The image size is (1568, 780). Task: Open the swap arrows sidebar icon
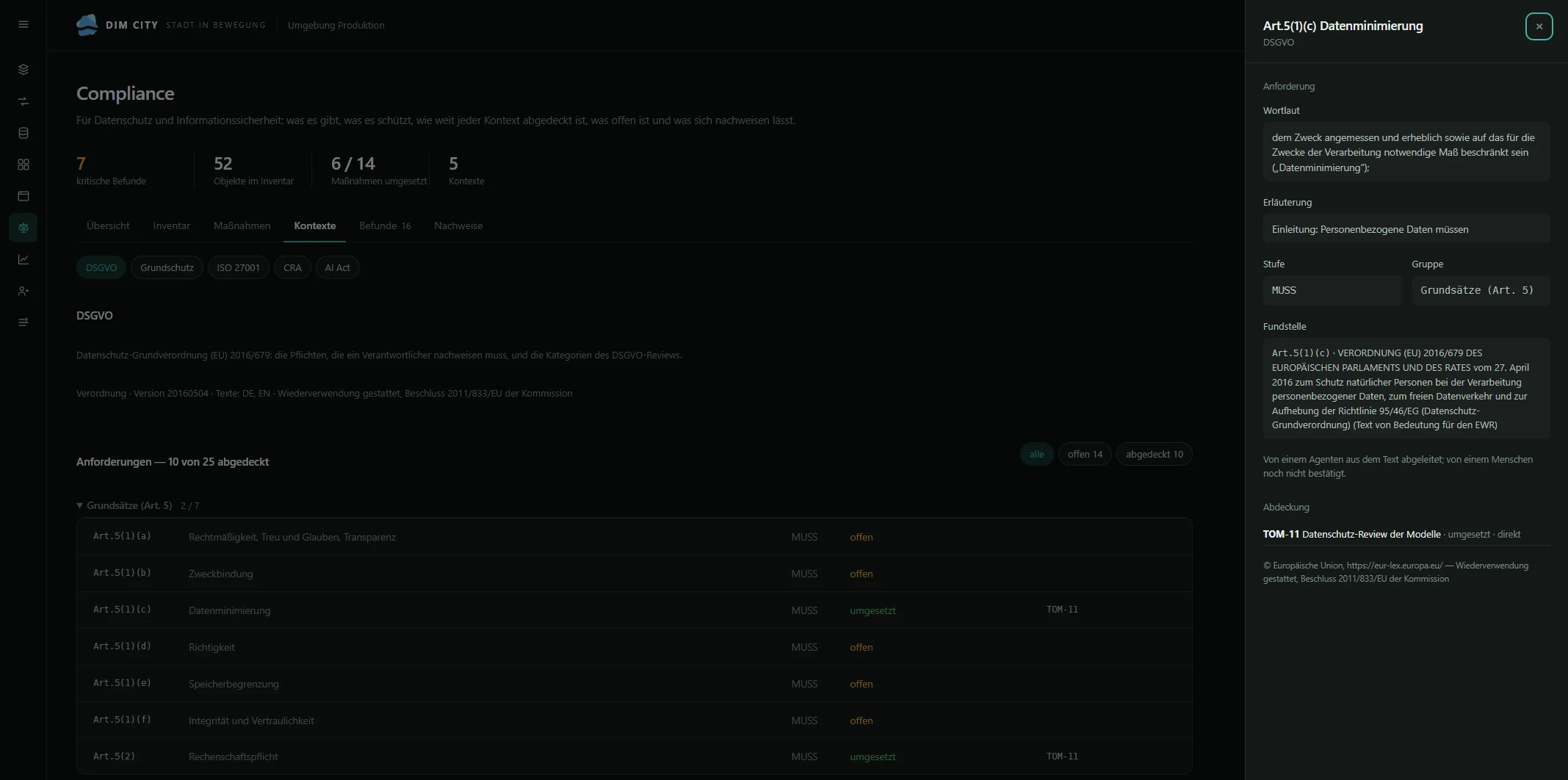pos(24,101)
